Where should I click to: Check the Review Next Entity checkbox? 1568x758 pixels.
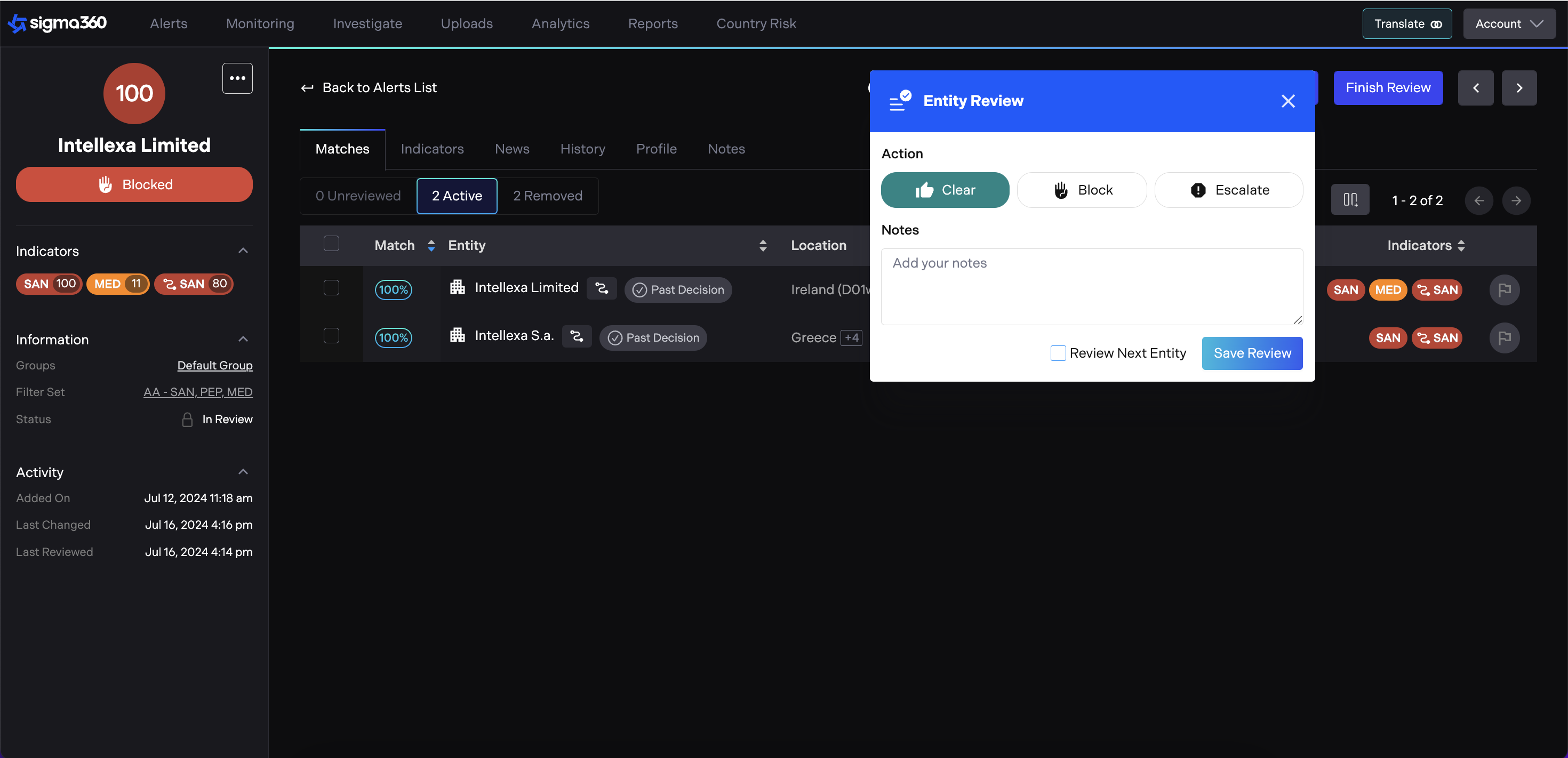(1058, 353)
